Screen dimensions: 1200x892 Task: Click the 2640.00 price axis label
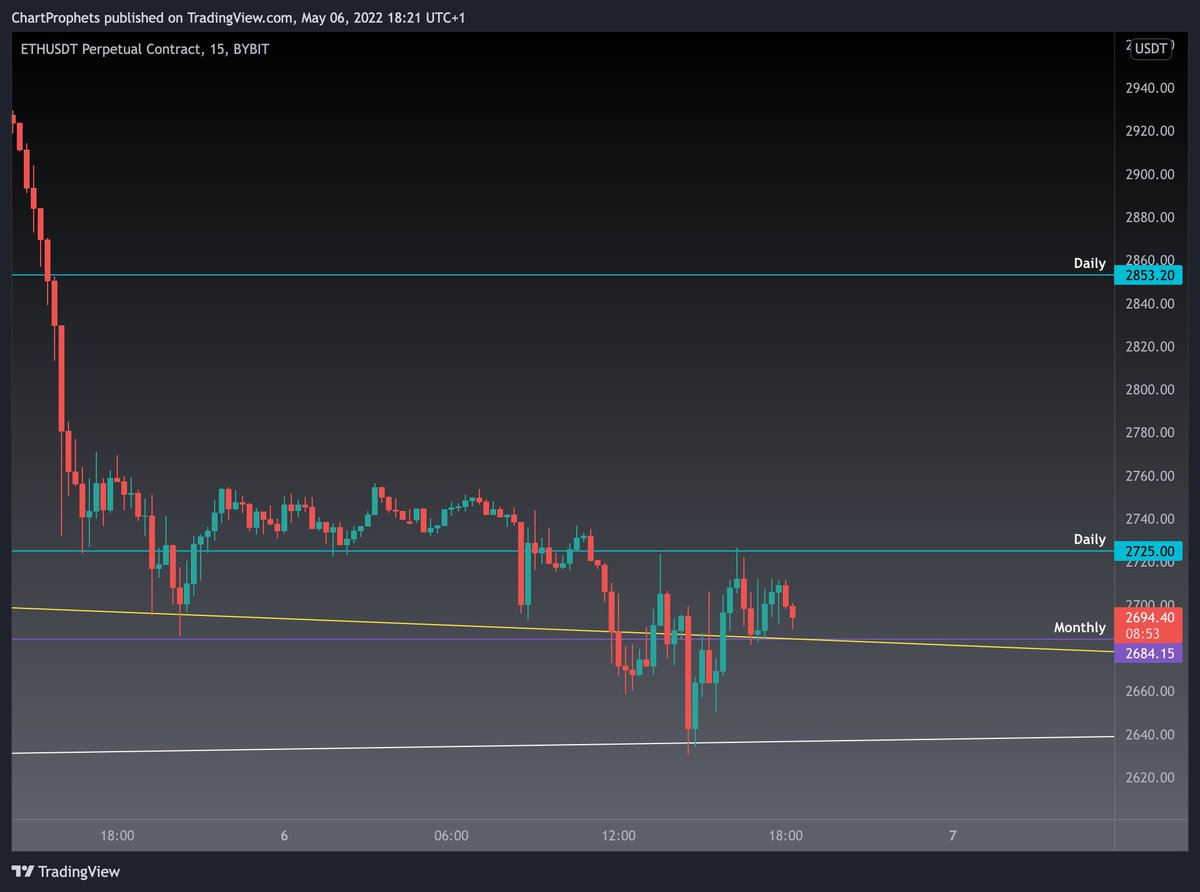pos(1150,734)
